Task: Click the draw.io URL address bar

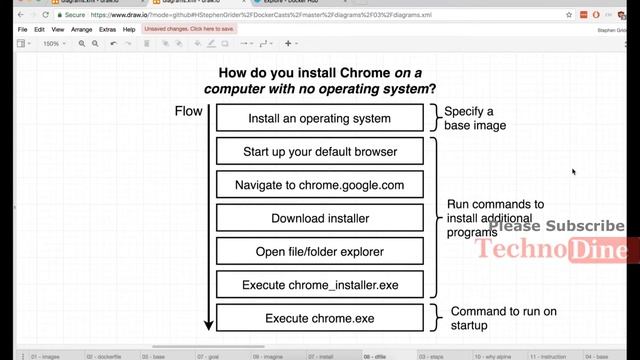Action: tap(261, 15)
